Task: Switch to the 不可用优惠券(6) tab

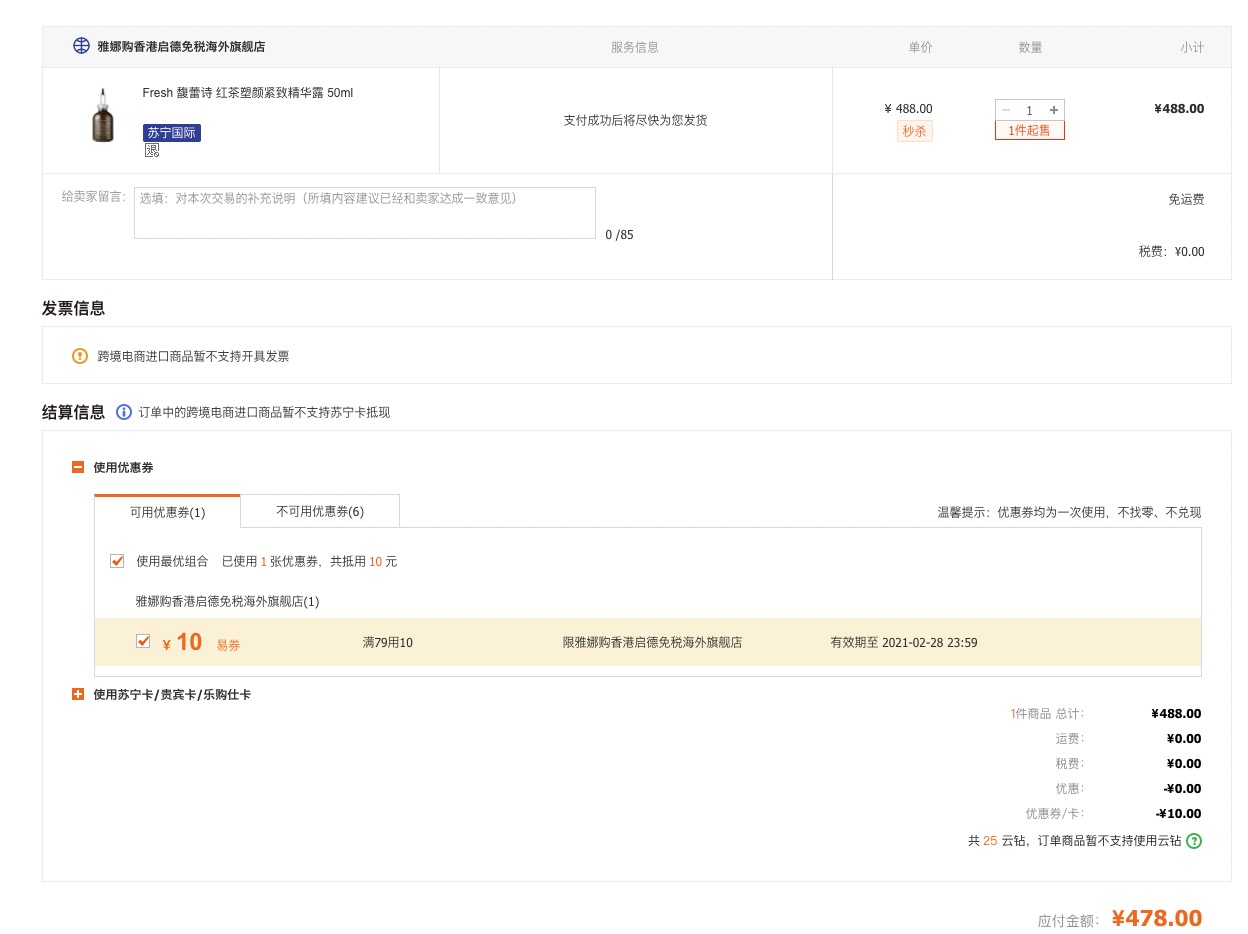Action: (x=320, y=511)
